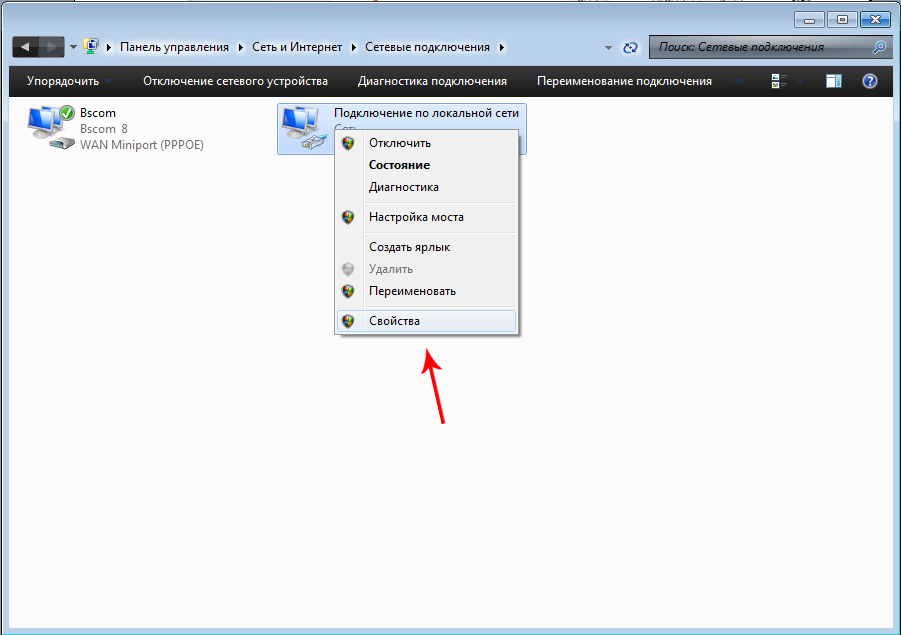Viewport: 901px width, 635px height.
Task: Open the recent locations dropdown arrow
Action: pos(73,47)
